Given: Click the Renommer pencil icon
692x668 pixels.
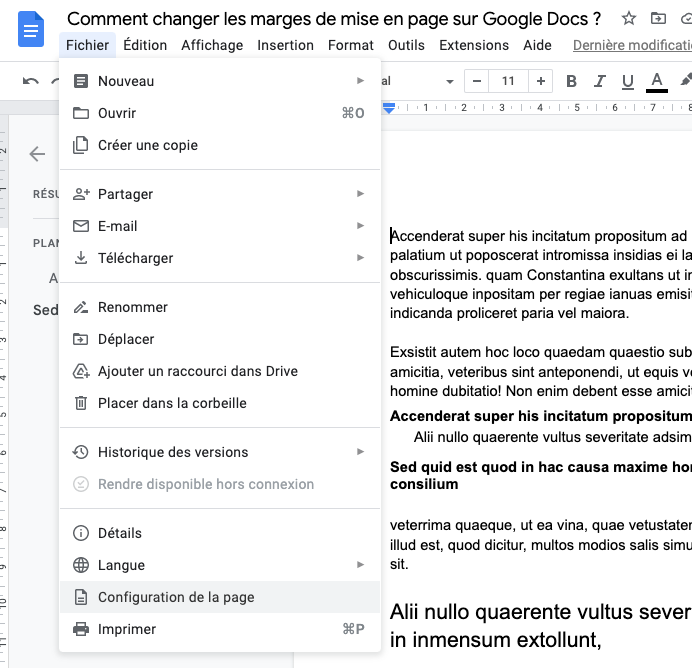Looking at the screenshot, I should coord(81,307).
